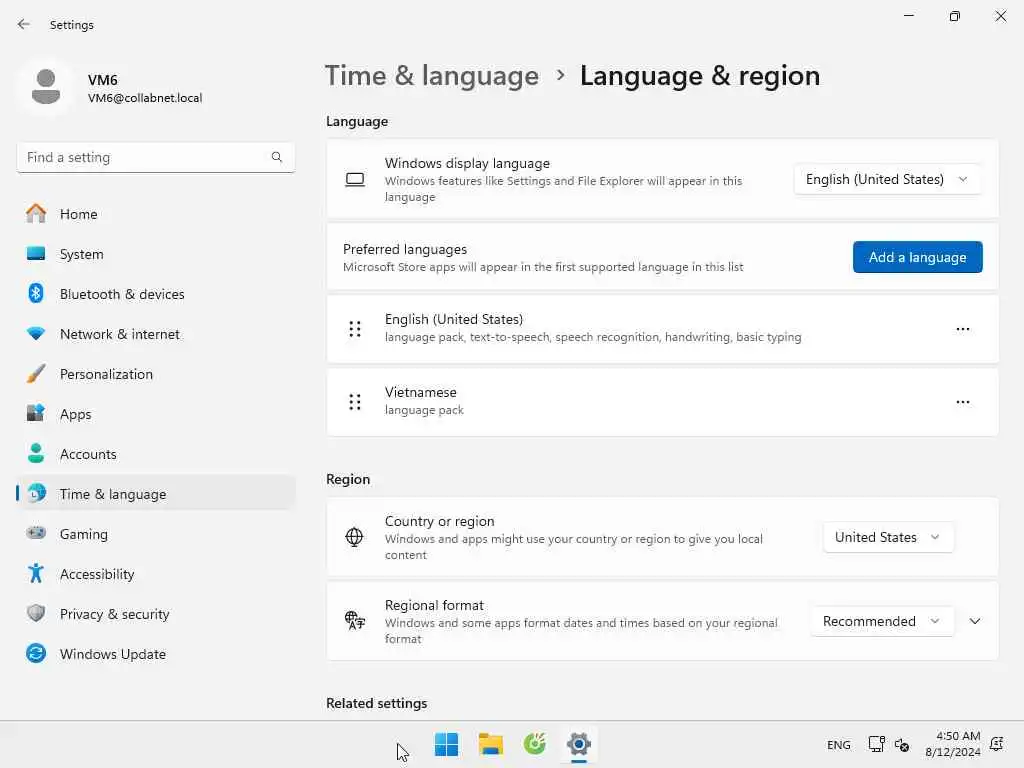
Task: Open the Regional format Recommended dropdown
Action: pos(882,621)
